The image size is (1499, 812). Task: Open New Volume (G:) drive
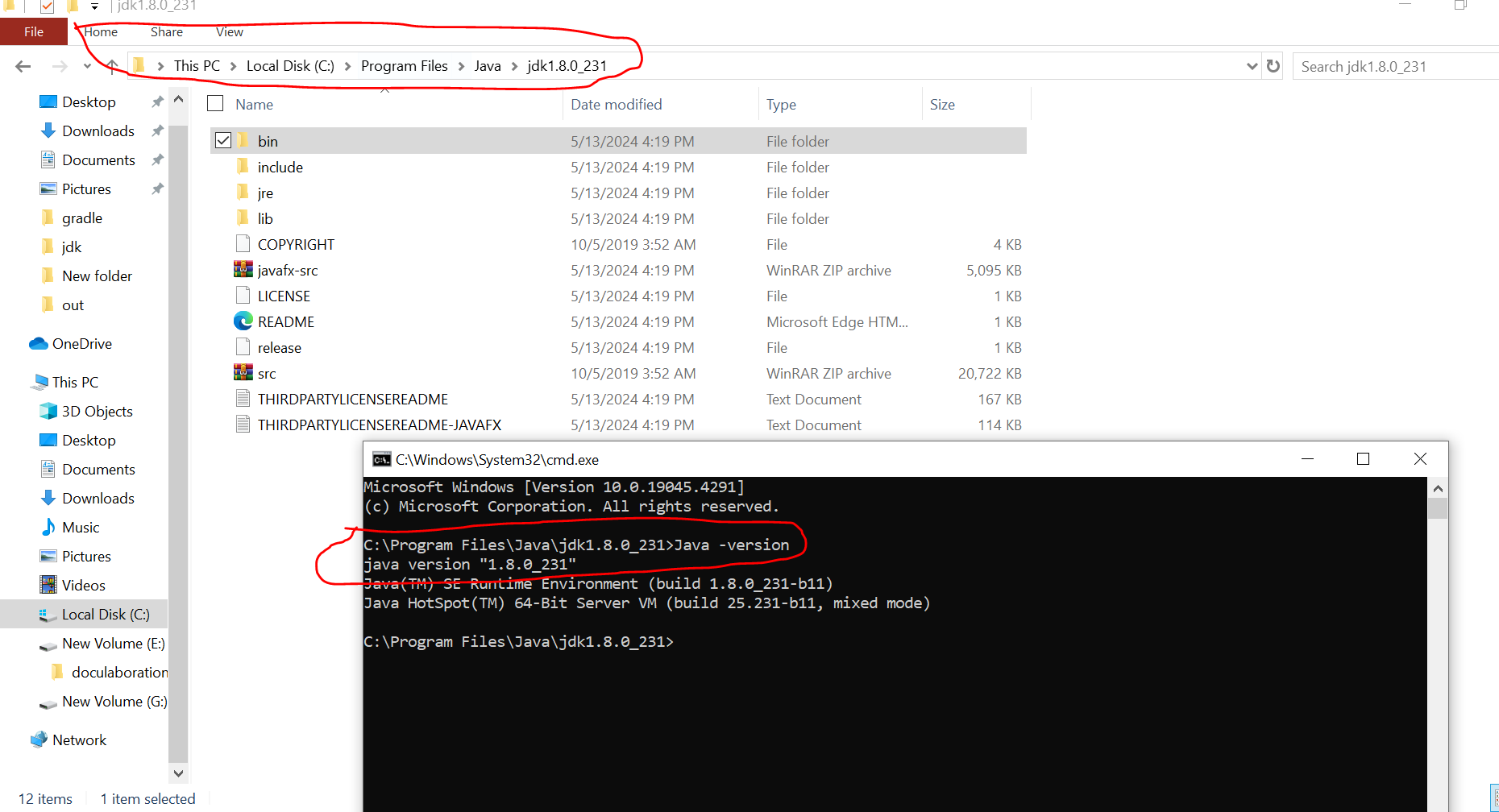click(103, 702)
